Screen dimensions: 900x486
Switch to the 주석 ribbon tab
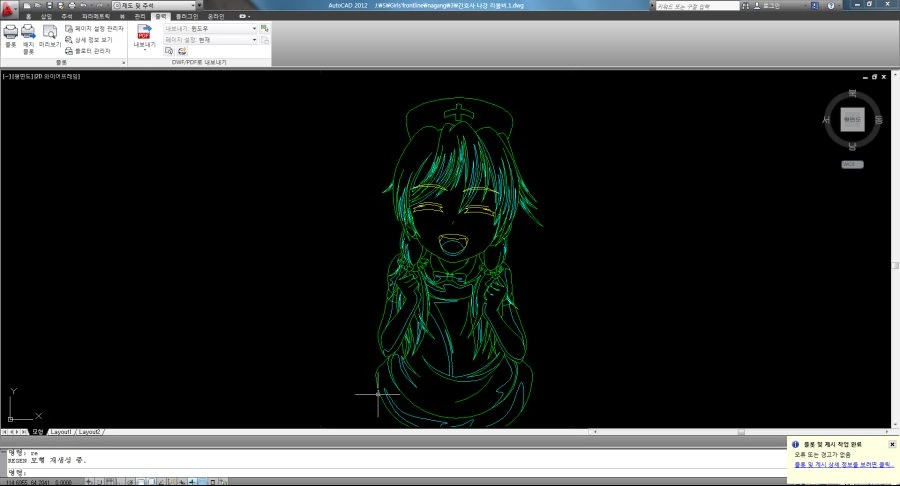click(67, 17)
